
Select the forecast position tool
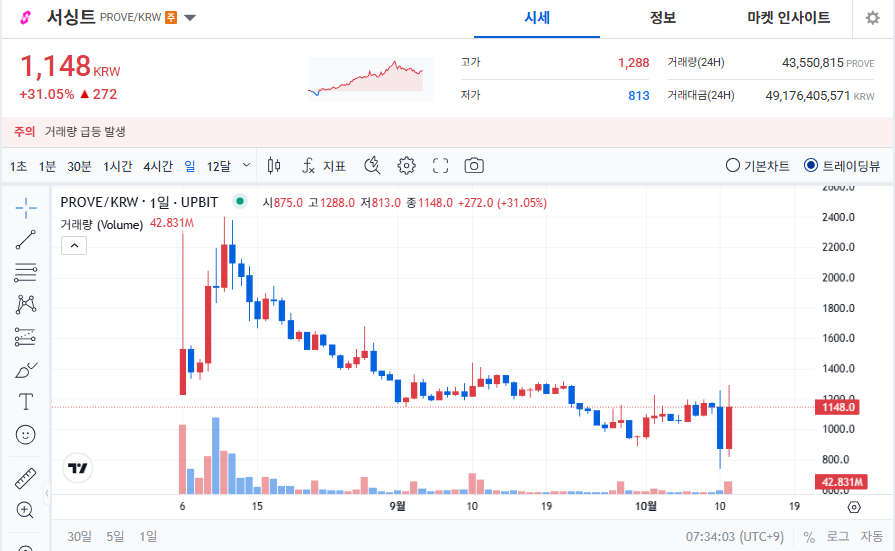pyautogui.click(x=26, y=337)
